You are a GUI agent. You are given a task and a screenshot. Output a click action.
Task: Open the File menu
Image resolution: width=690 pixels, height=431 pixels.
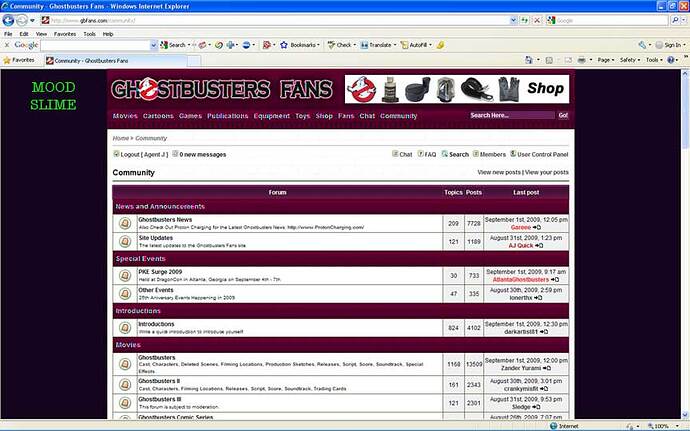coord(8,34)
